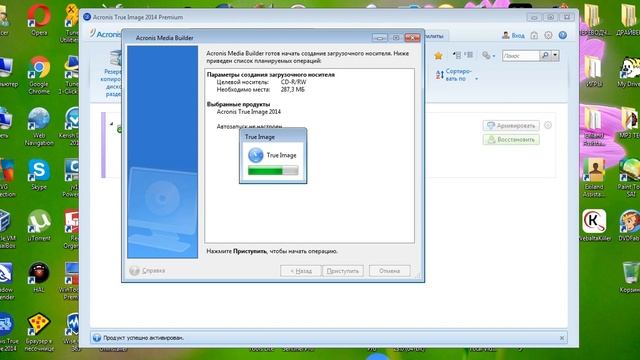
Task: Click the Acronis logo in main window
Action: 105,34
